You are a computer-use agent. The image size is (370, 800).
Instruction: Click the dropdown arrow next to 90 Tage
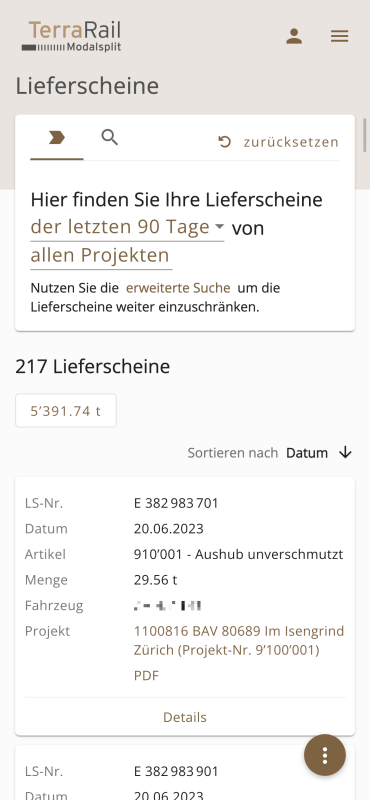pyautogui.click(x=219, y=226)
